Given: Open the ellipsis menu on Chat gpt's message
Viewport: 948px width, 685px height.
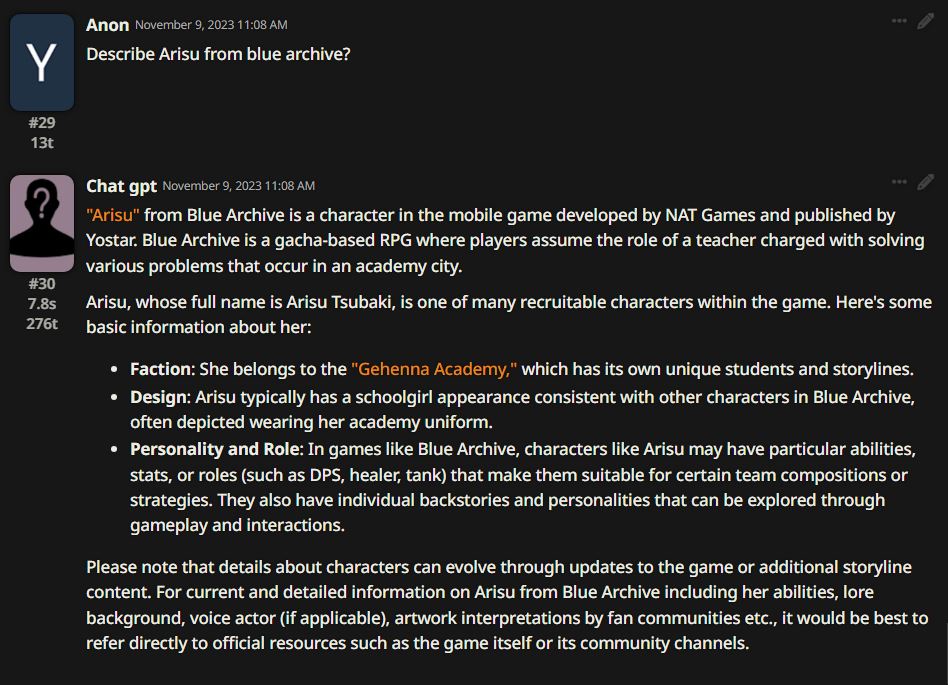Looking at the screenshot, I should [899, 182].
